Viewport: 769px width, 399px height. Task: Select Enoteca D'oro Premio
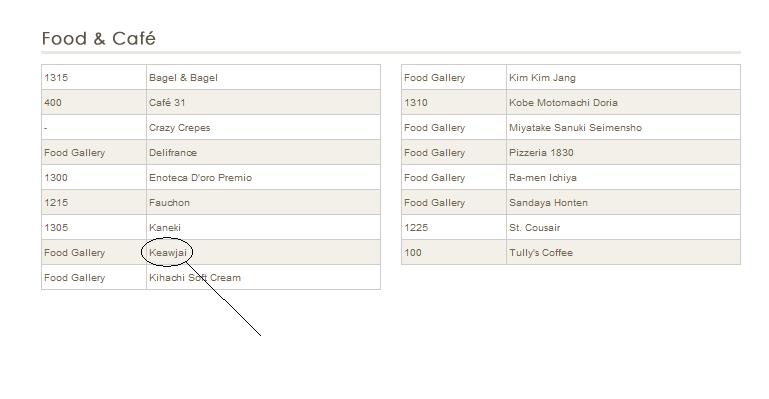pyautogui.click(x=200, y=177)
